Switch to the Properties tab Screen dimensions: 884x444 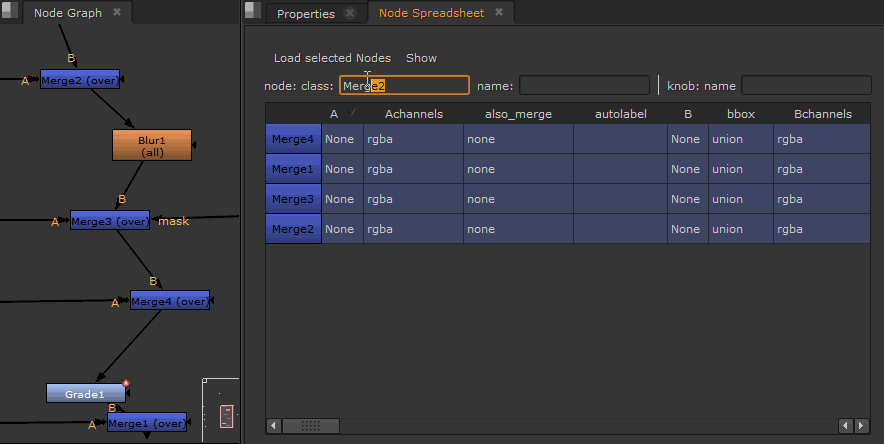click(306, 14)
